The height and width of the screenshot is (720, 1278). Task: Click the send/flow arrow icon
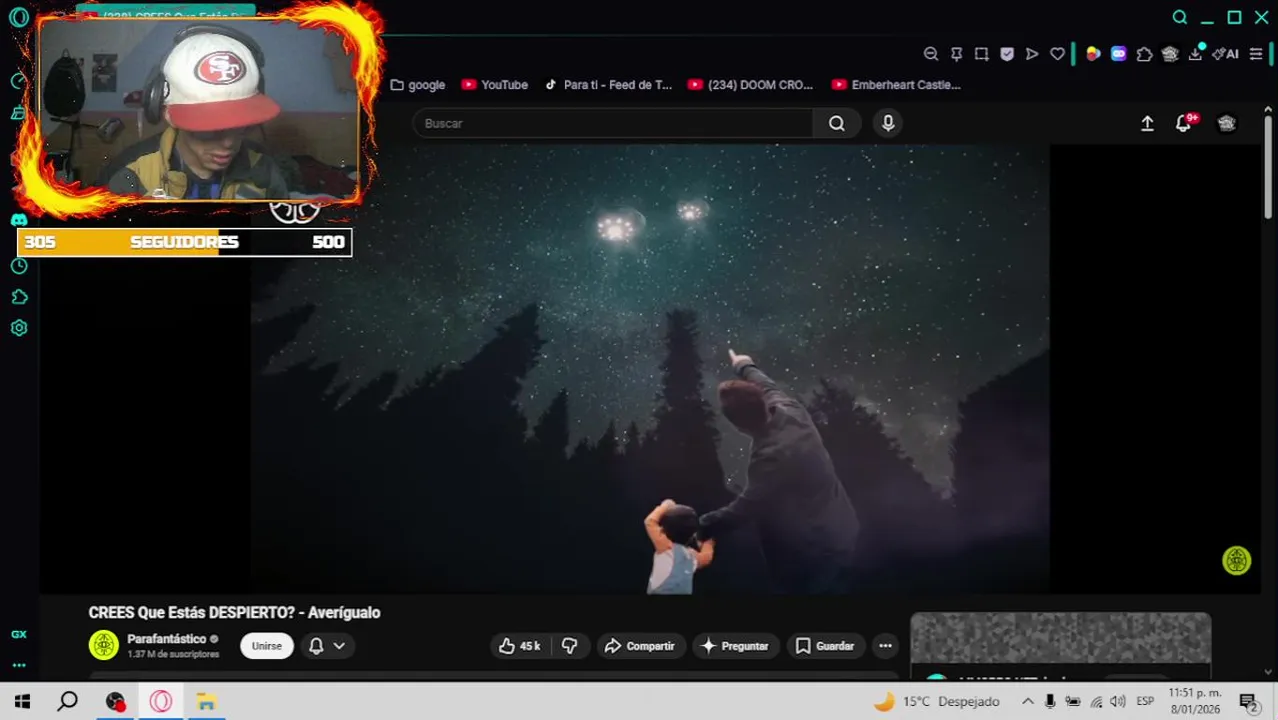point(1032,54)
